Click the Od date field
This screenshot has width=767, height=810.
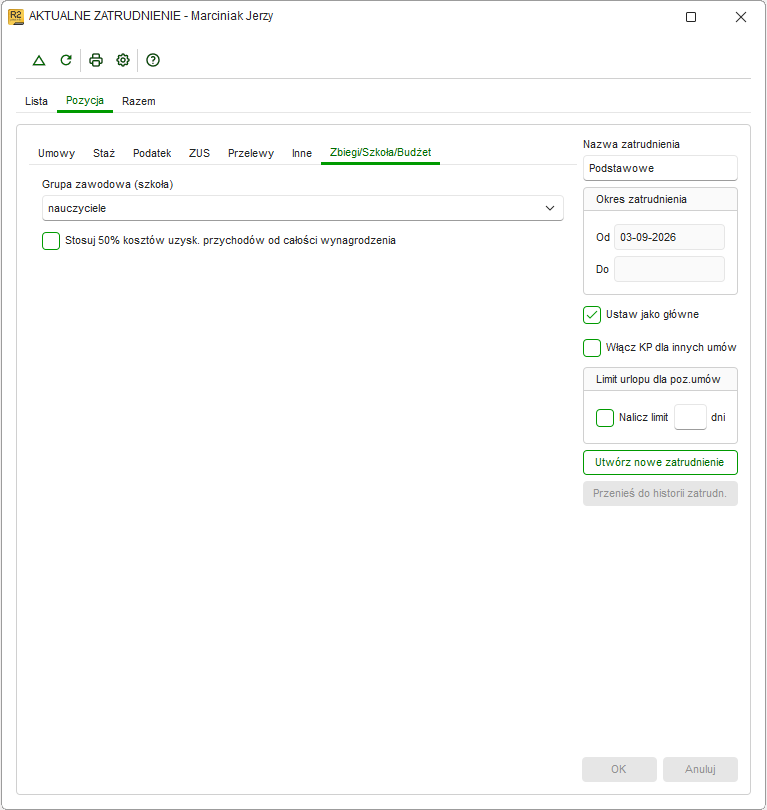[669, 237]
